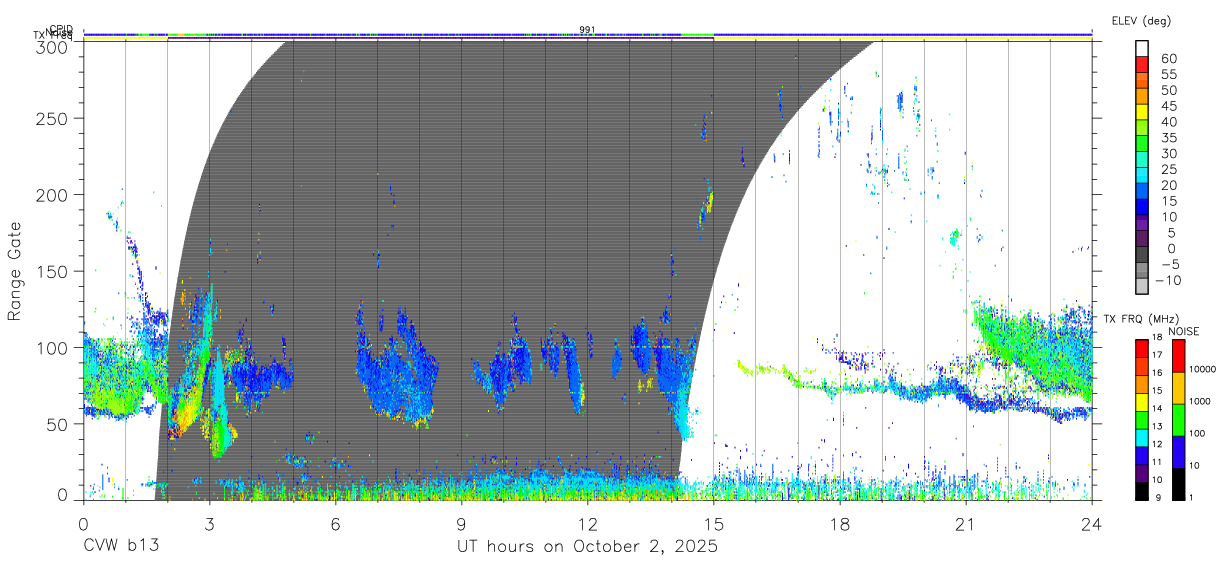Click the Range Gate axis label
This screenshot has height=567, width=1228.
pyautogui.click(x=15, y=270)
